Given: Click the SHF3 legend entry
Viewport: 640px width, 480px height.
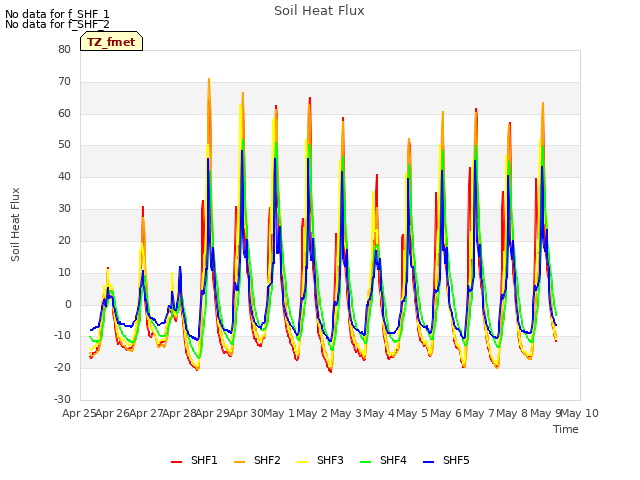Looking at the screenshot, I should point(320,460).
